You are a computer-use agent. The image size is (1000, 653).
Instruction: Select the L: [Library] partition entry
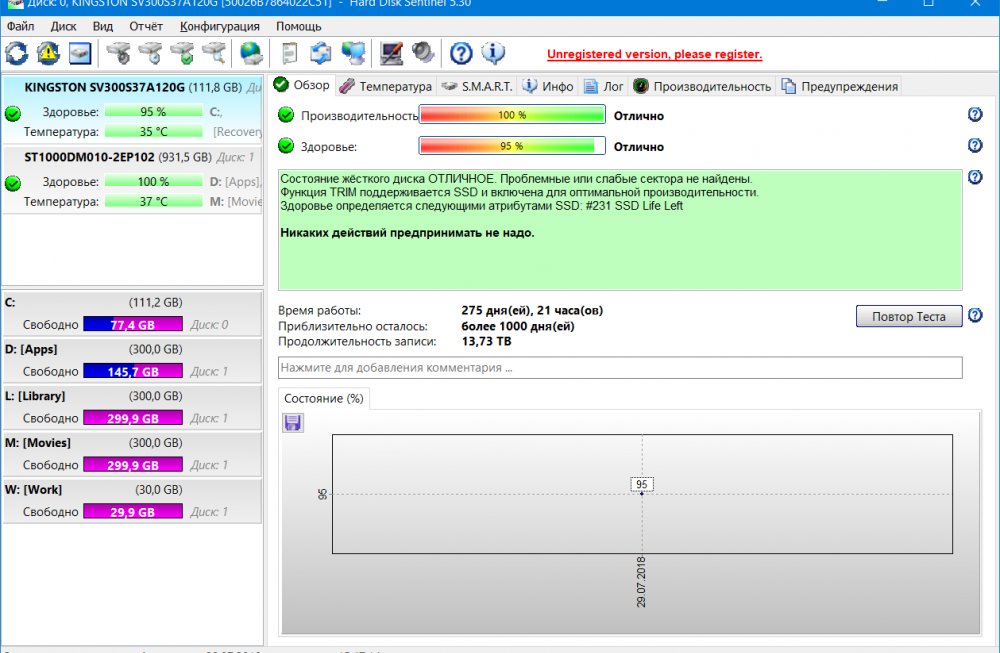132,407
